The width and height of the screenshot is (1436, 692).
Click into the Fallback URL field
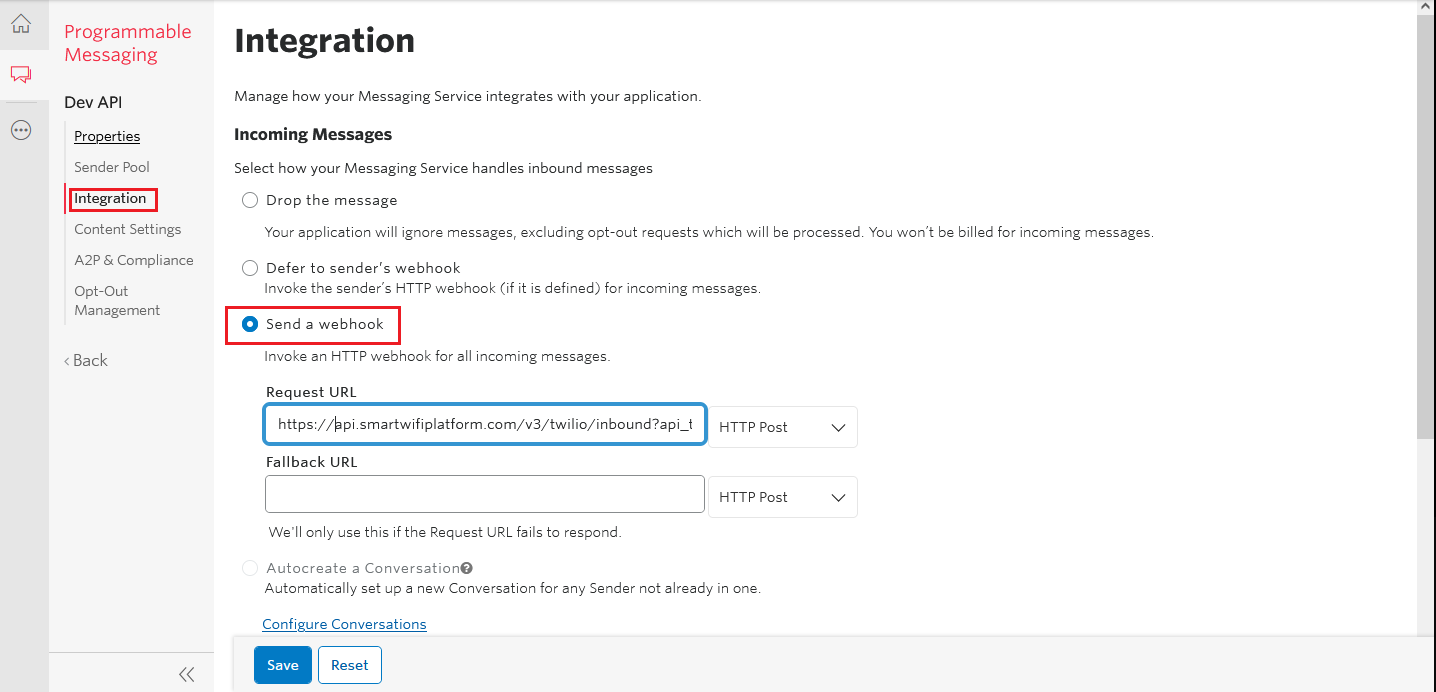pos(485,494)
